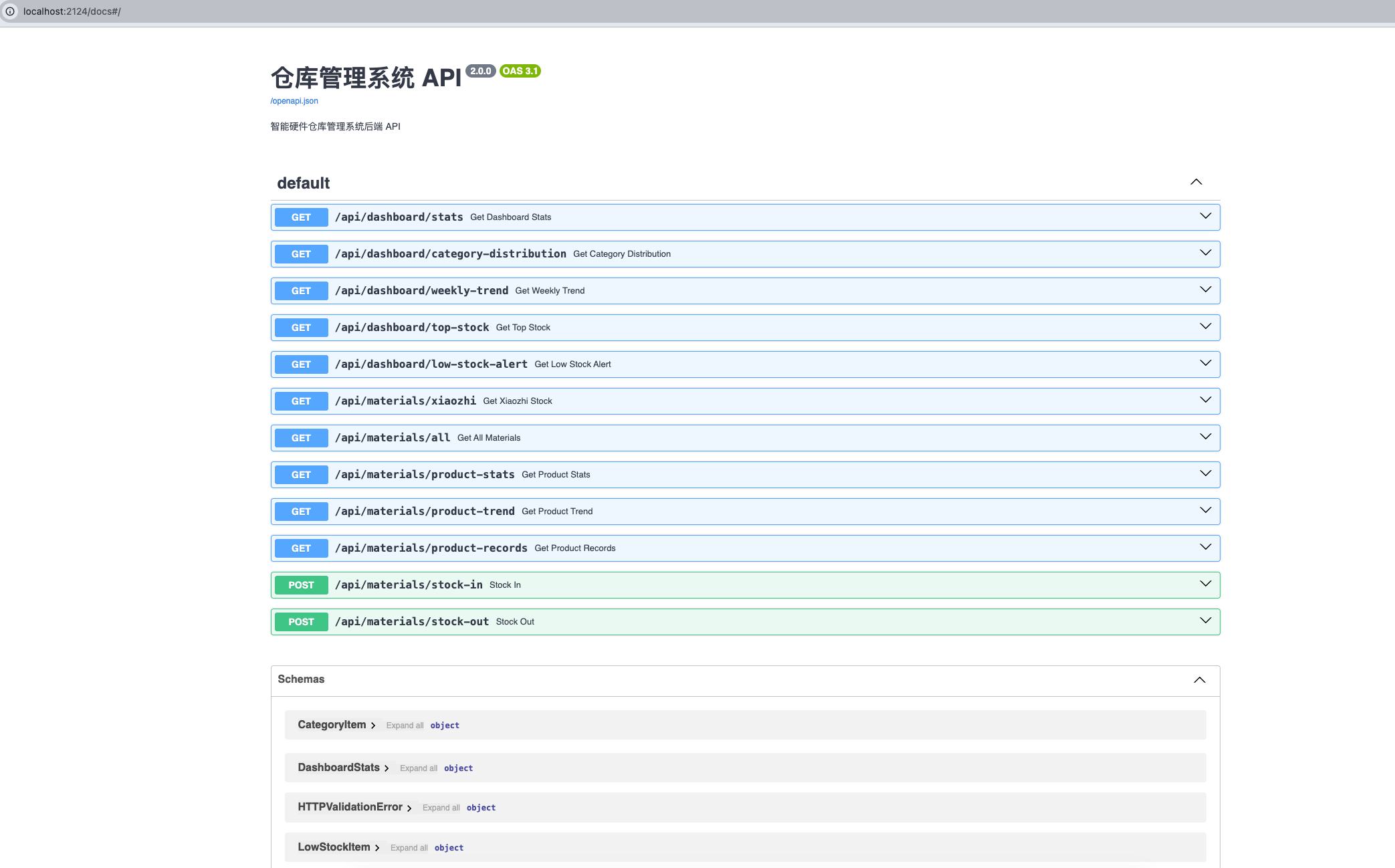
Task: Click the GET badge for /api/dashboard/stats
Action: pos(301,217)
